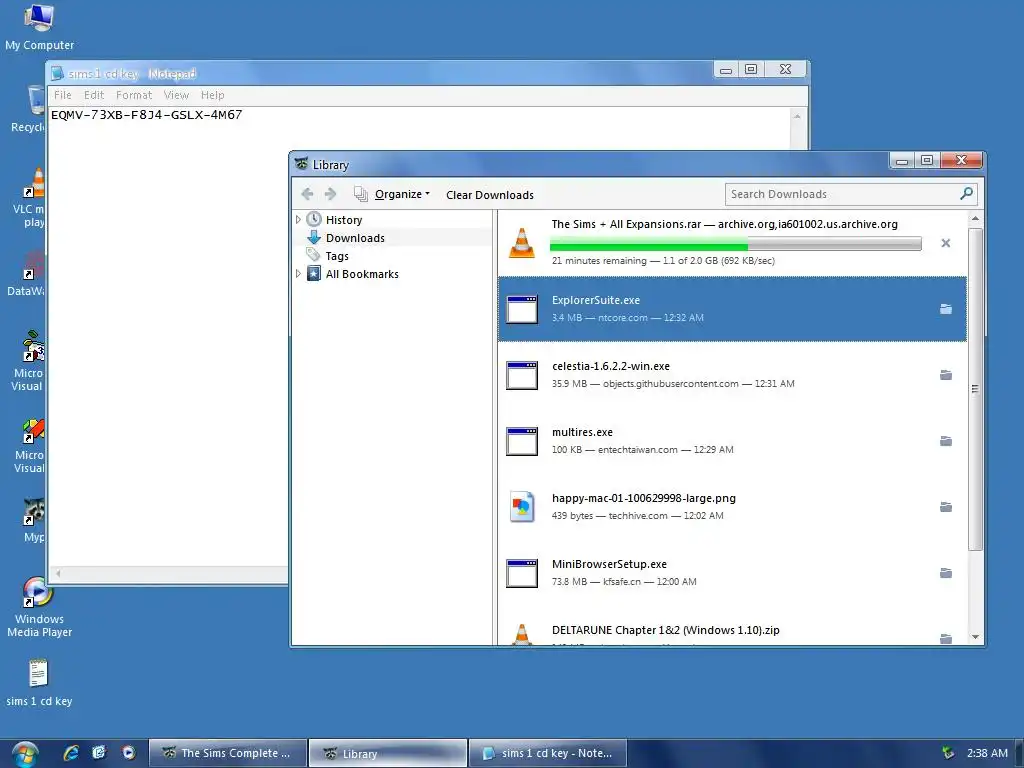Select happy-mac-01-100629998-large.png entry
The height and width of the screenshot is (768, 1024).
[732, 507]
